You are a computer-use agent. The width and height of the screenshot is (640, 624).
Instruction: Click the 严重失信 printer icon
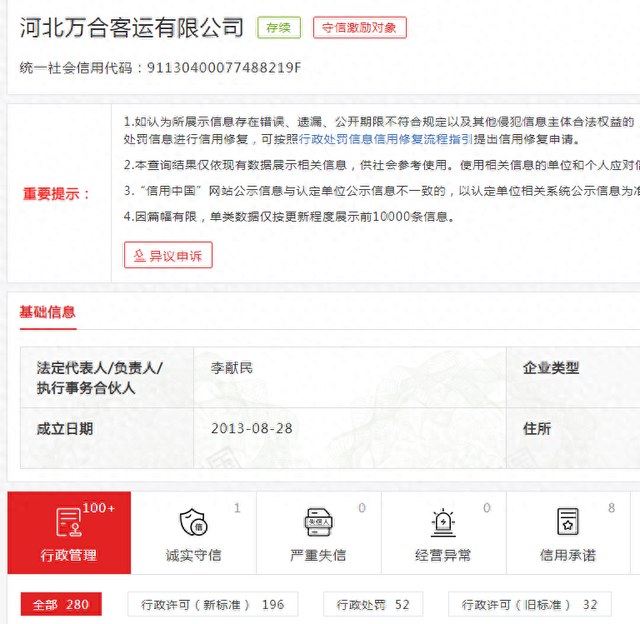(318, 522)
